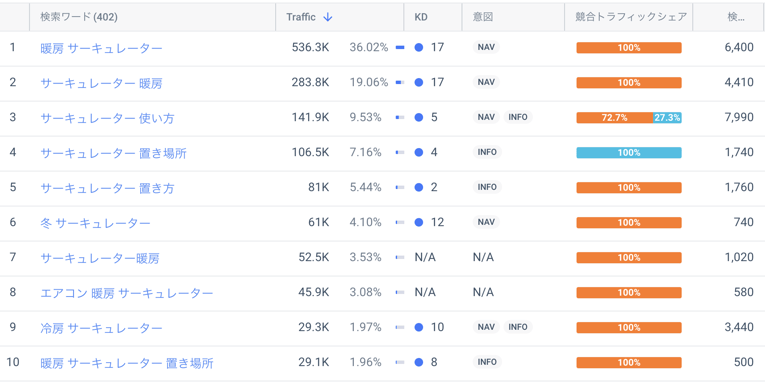Click the KD column header
Image resolution: width=765 pixels, height=384 pixels.
tap(421, 17)
